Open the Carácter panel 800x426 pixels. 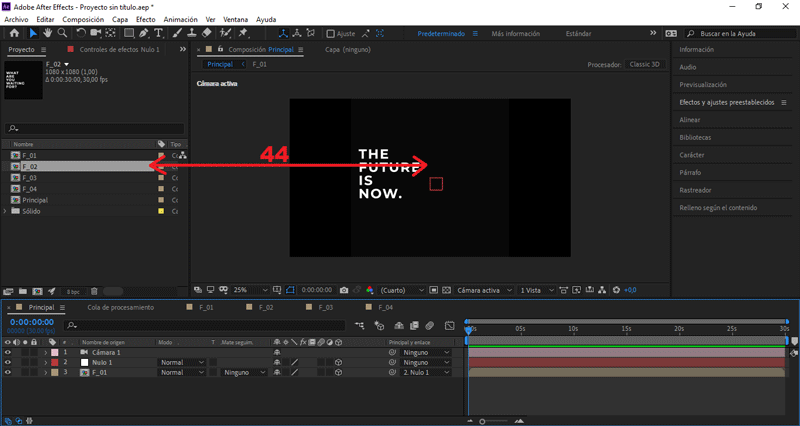click(x=692, y=155)
